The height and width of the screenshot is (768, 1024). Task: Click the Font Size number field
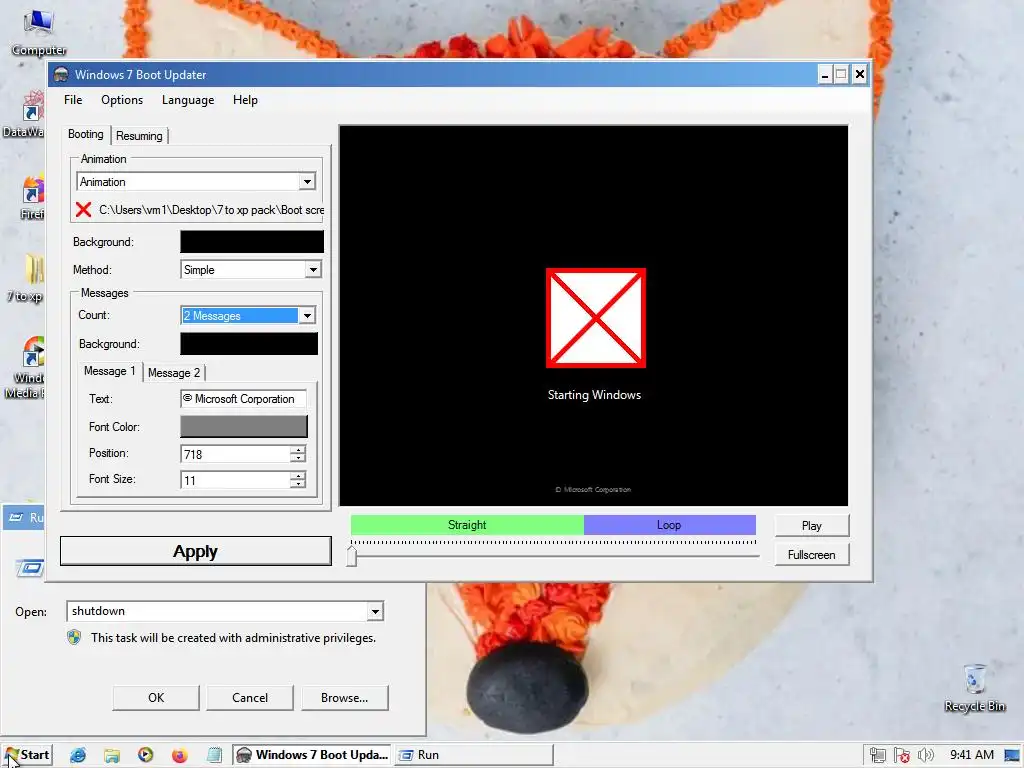click(235, 480)
